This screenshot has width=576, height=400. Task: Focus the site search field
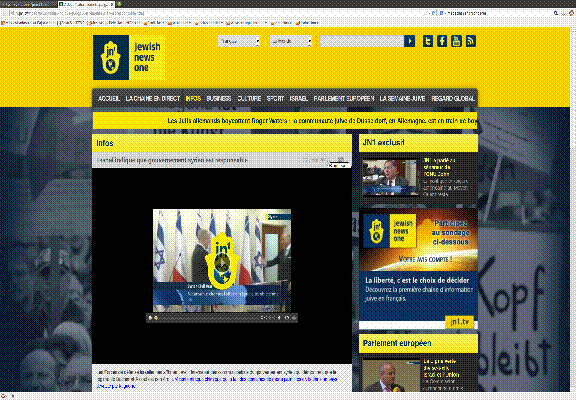[x=362, y=41]
